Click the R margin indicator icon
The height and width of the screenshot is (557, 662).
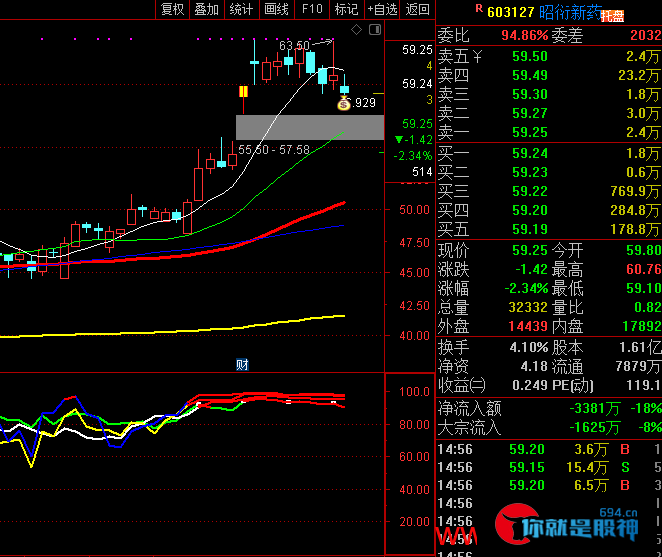(x=479, y=8)
